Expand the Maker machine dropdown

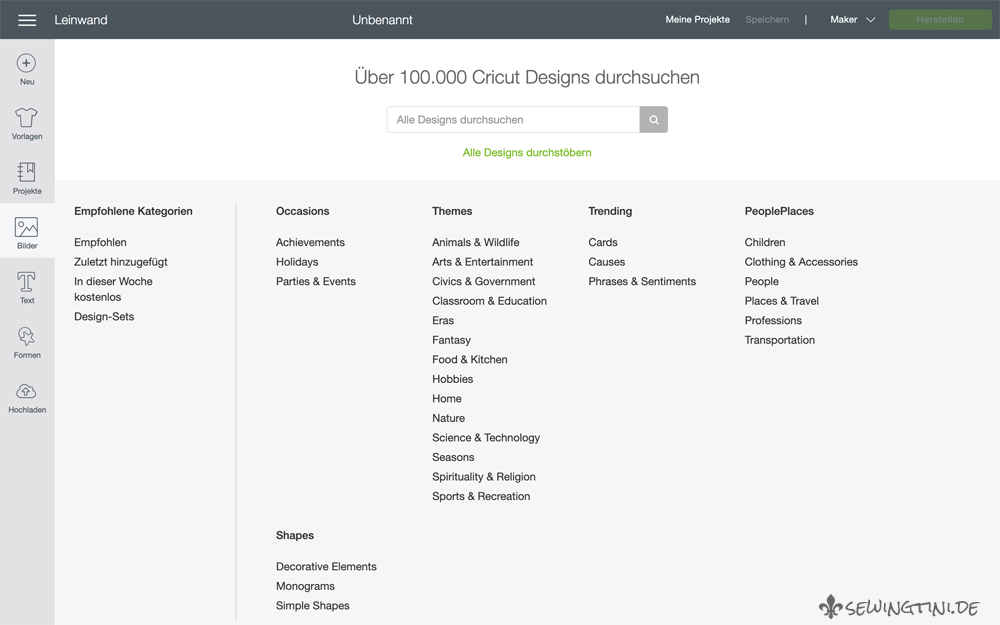pyautogui.click(x=852, y=20)
